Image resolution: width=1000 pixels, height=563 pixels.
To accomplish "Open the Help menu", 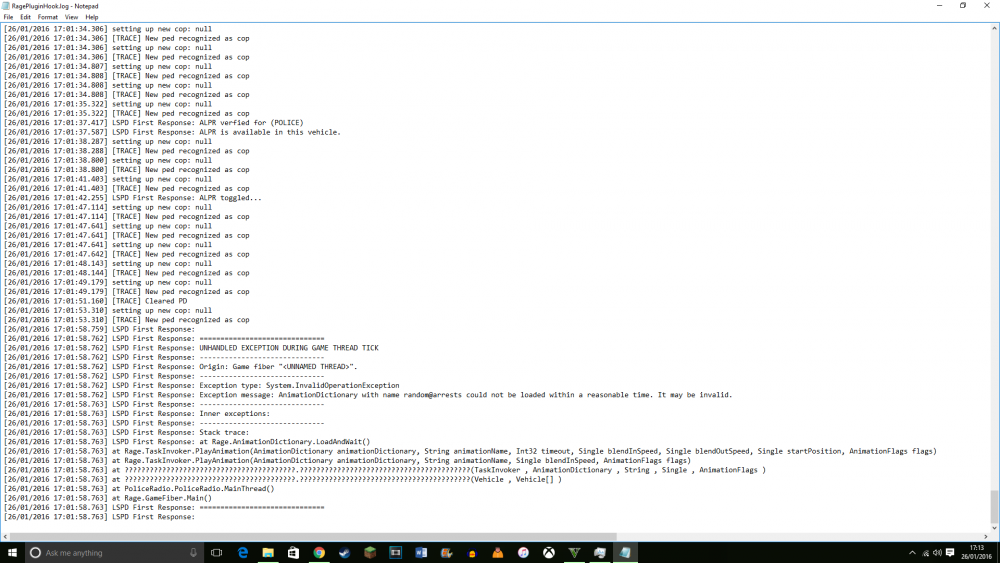I will 92,17.
